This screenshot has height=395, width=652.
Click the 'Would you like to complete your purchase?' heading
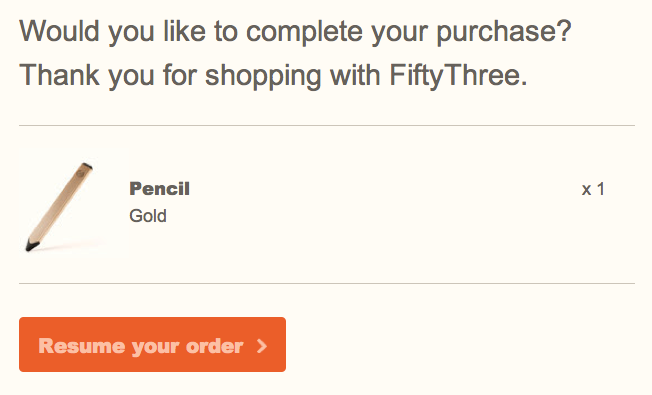click(295, 32)
